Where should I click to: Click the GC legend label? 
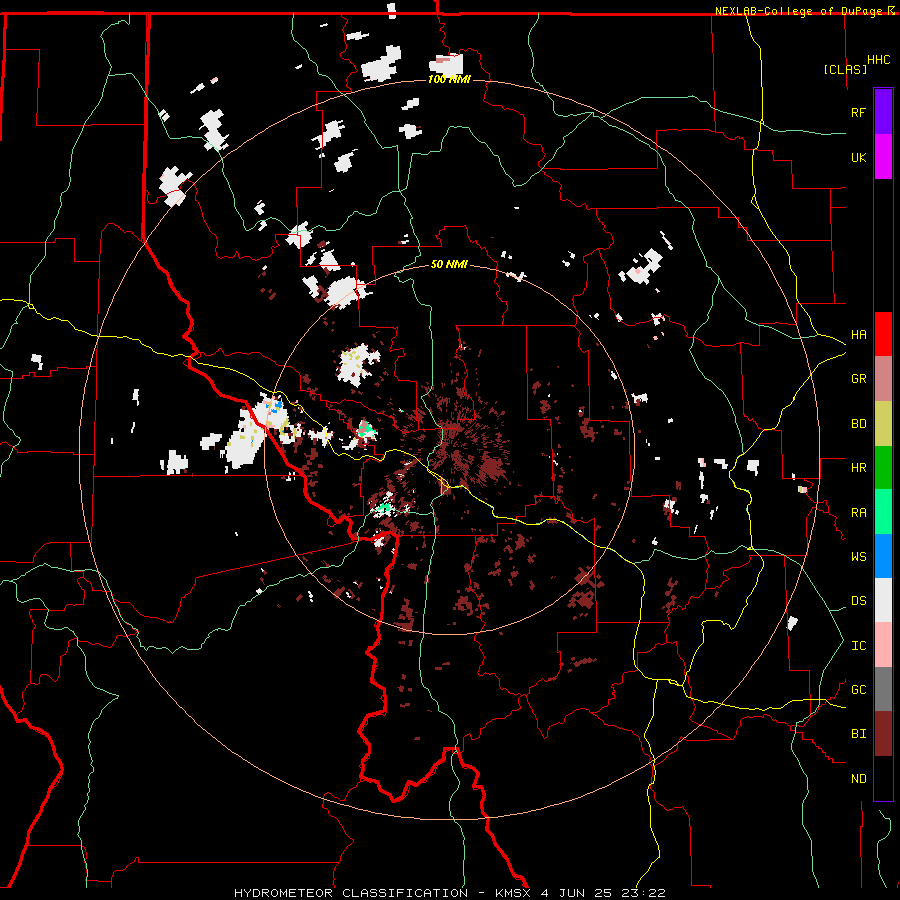pyautogui.click(x=858, y=690)
